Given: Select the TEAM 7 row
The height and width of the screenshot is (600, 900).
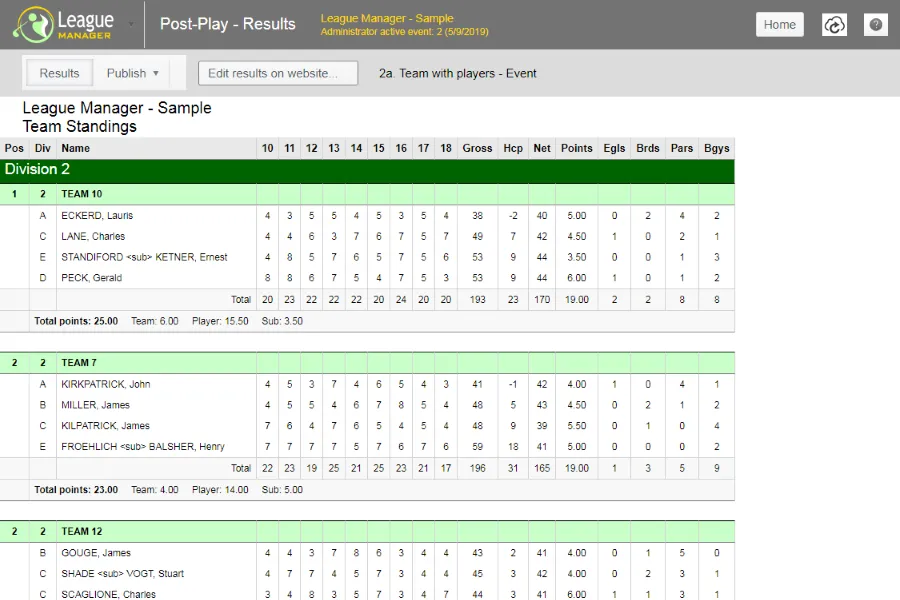Looking at the screenshot, I should pyautogui.click(x=78, y=363).
